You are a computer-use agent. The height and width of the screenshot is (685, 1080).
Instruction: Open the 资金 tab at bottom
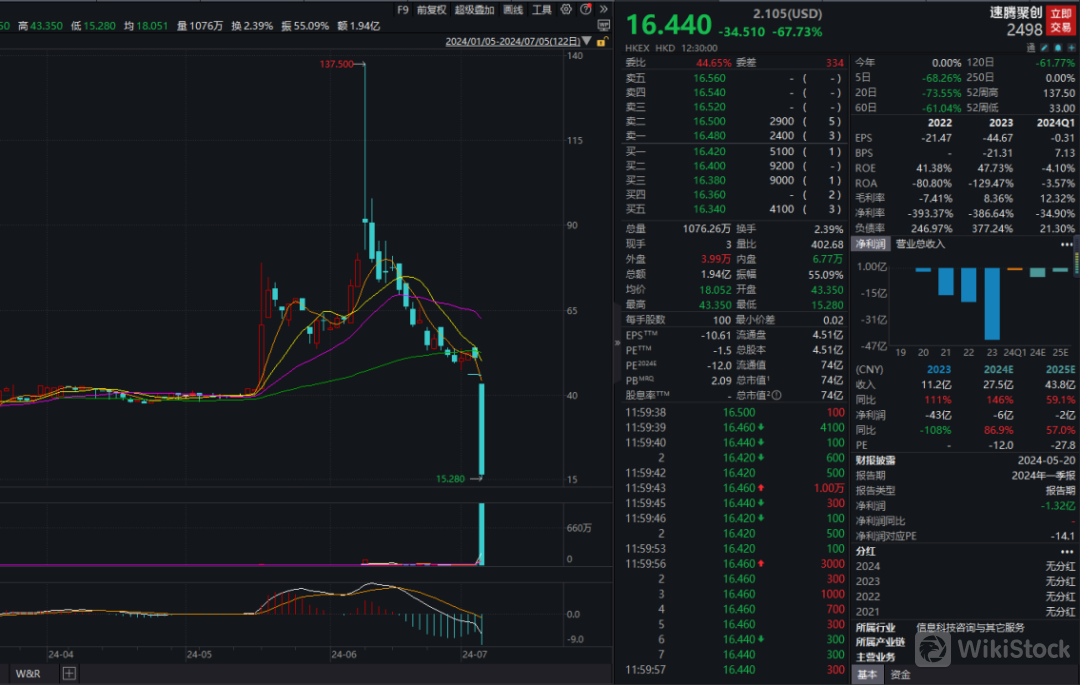tap(900, 674)
